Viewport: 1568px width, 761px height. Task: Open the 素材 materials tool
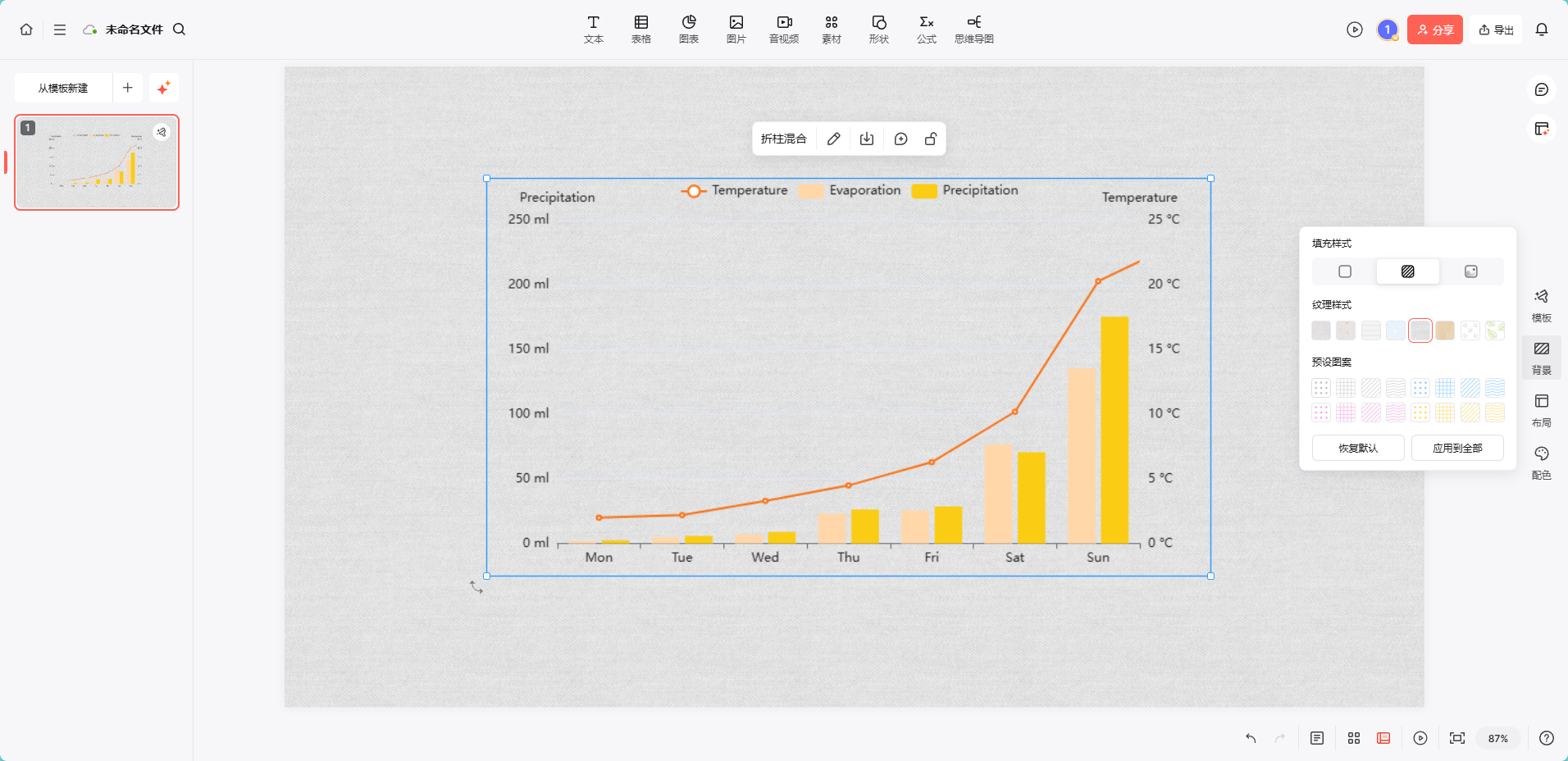point(832,30)
